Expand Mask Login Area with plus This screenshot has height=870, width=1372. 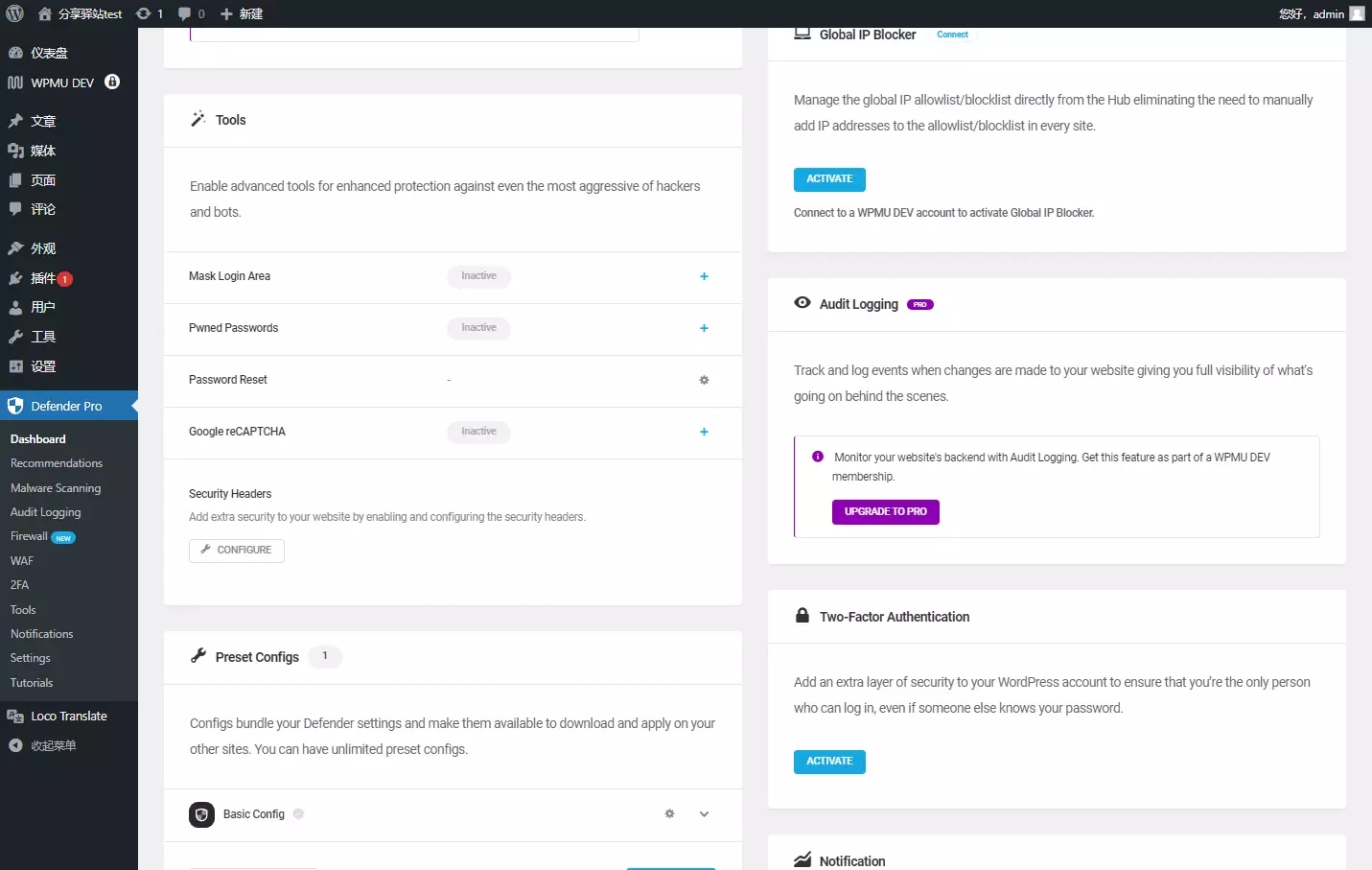704,276
